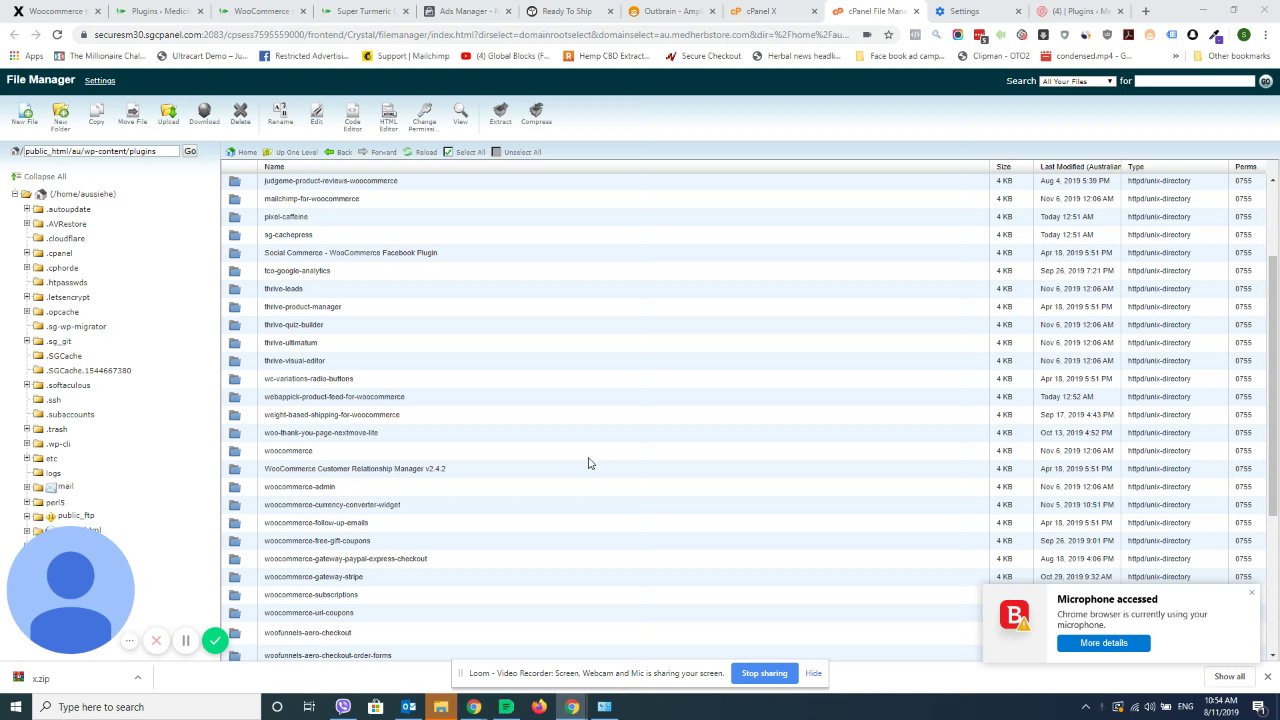This screenshot has width=1280, height=720.
Task: Click Hide in Loom sharing bar
Action: click(813, 673)
